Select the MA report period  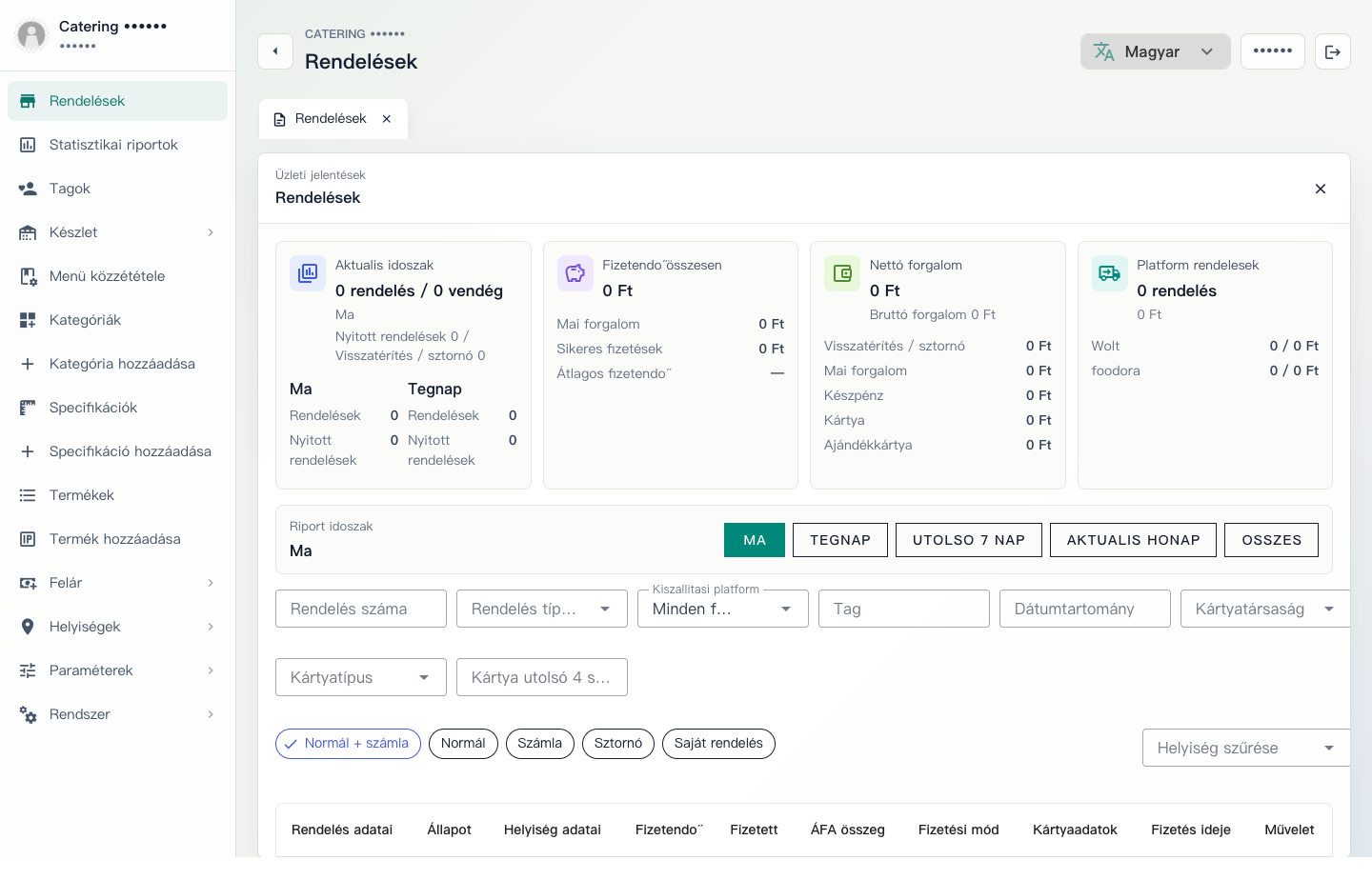tap(755, 540)
